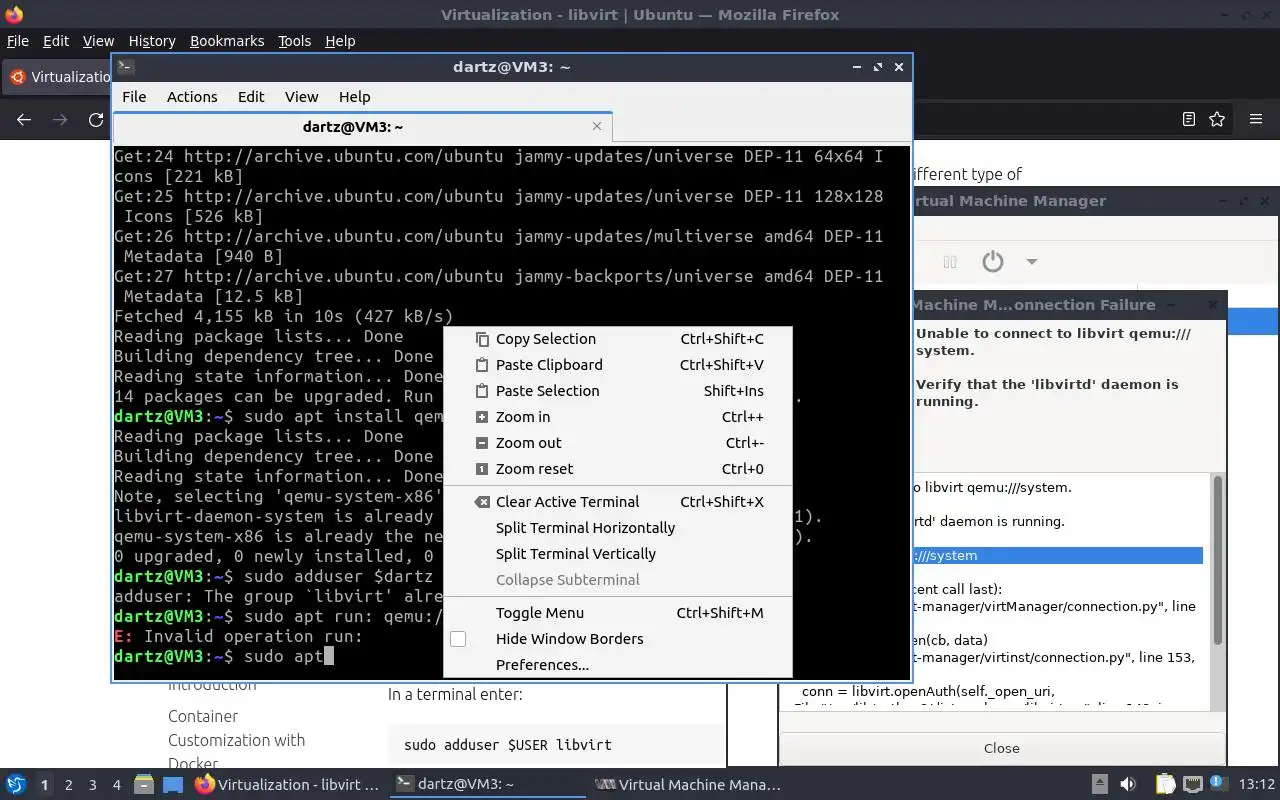Toggle Firefox reader view
This screenshot has width=1280, height=800.
point(1189,120)
